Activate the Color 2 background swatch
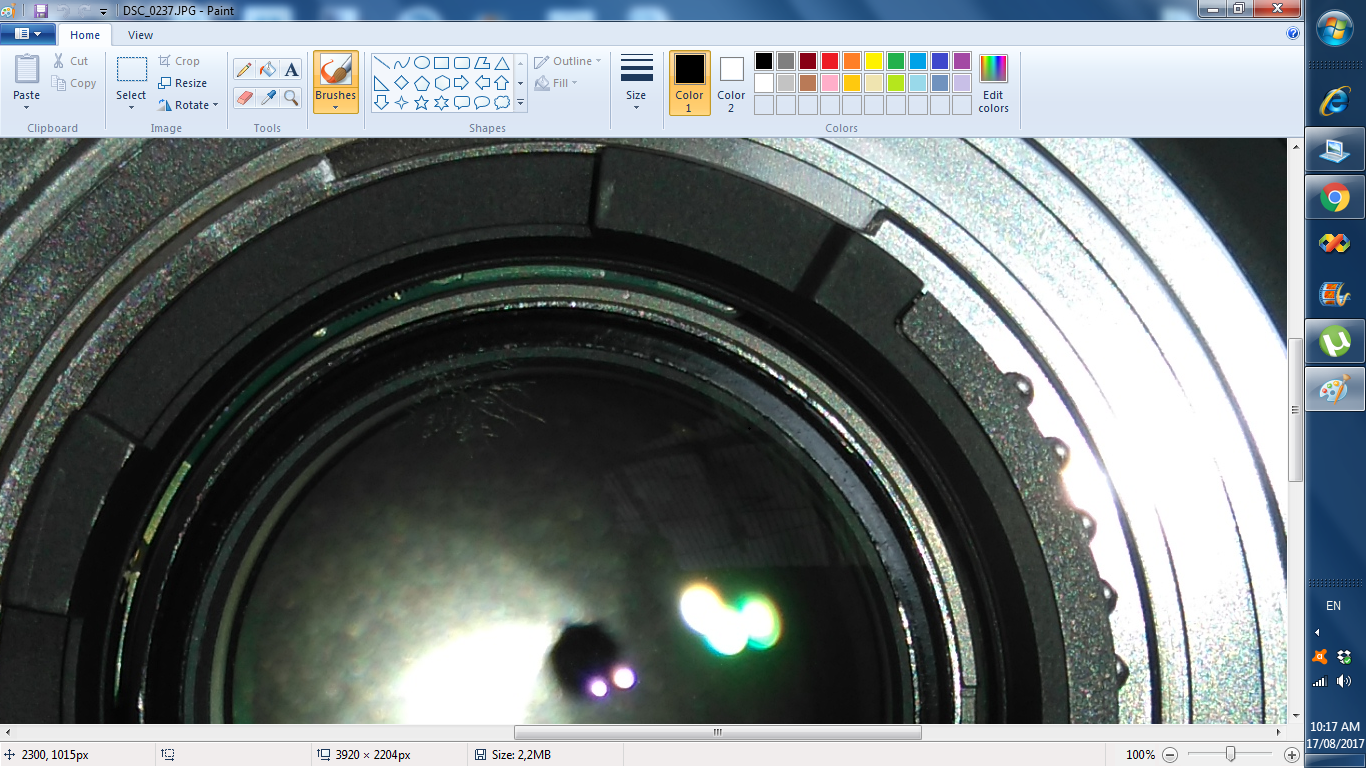Viewport: 1372px width, 772px height. 731,84
